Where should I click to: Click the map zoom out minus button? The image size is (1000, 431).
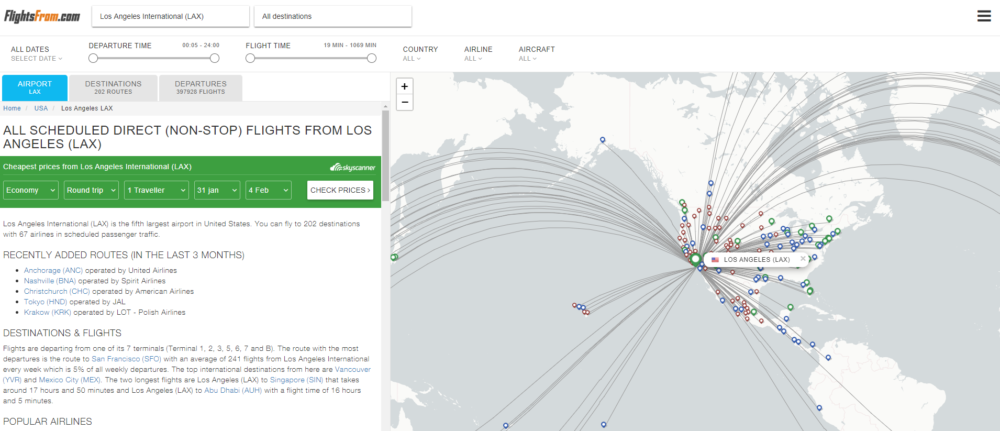[404, 102]
